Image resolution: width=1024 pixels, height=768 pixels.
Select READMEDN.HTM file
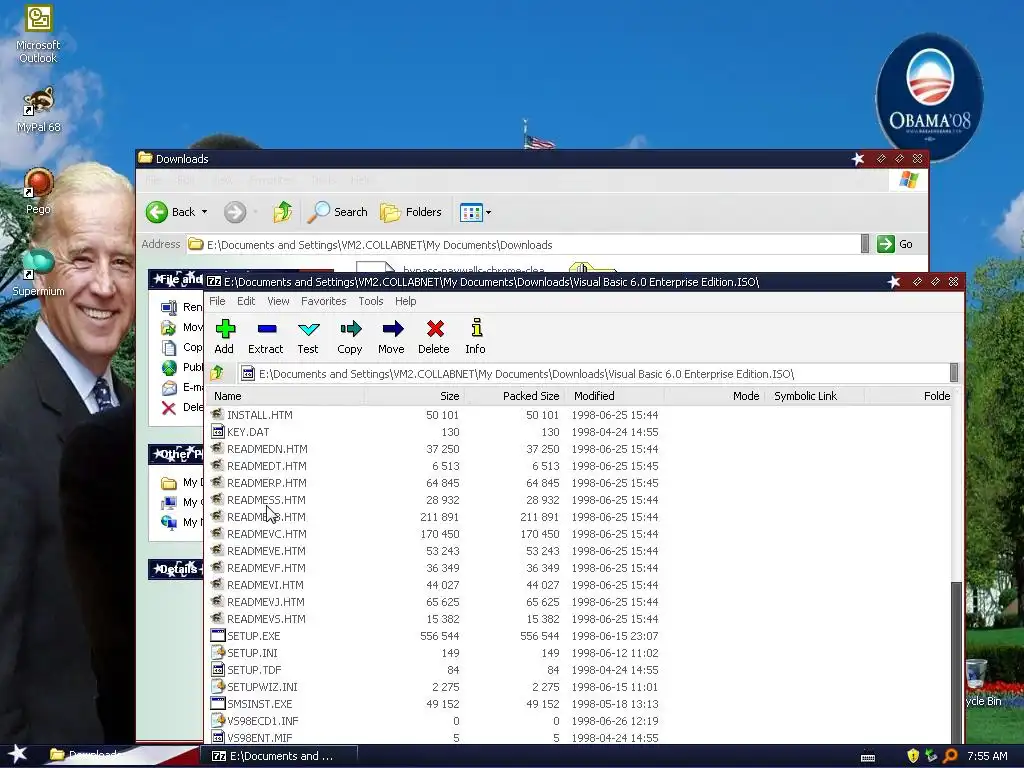tap(266, 449)
